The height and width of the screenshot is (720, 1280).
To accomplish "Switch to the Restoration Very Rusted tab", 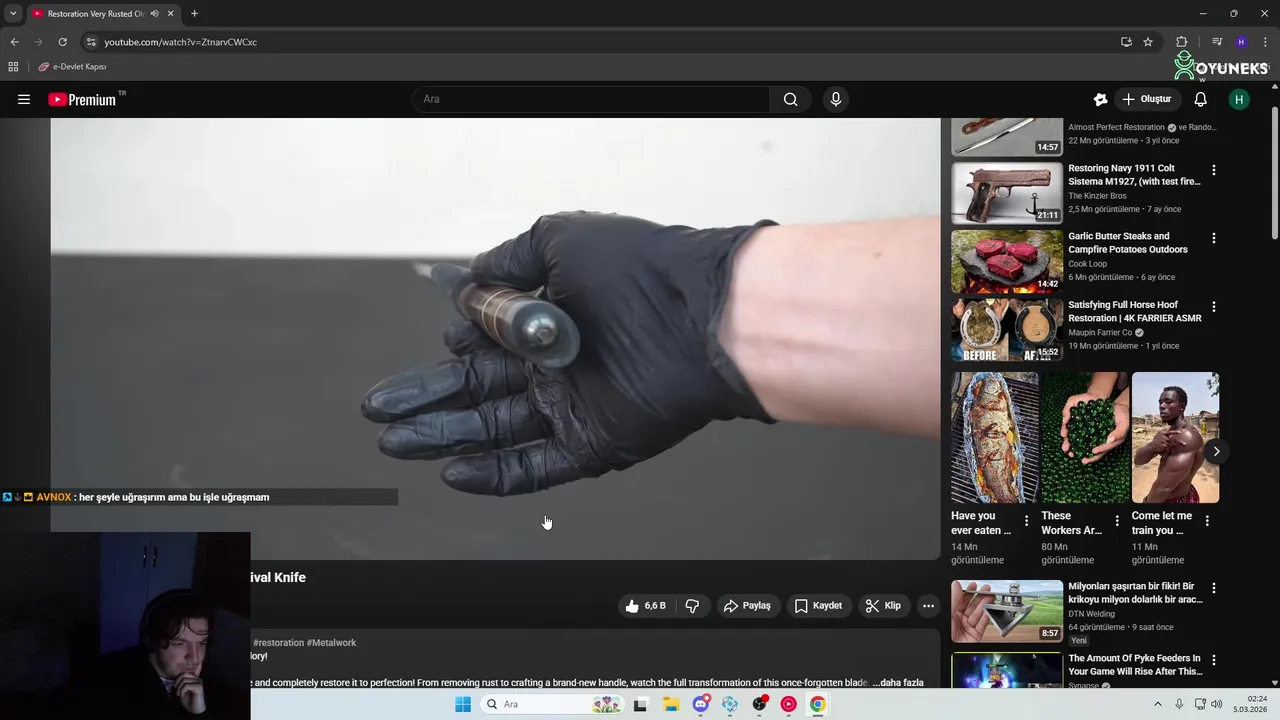I will 104,14.
